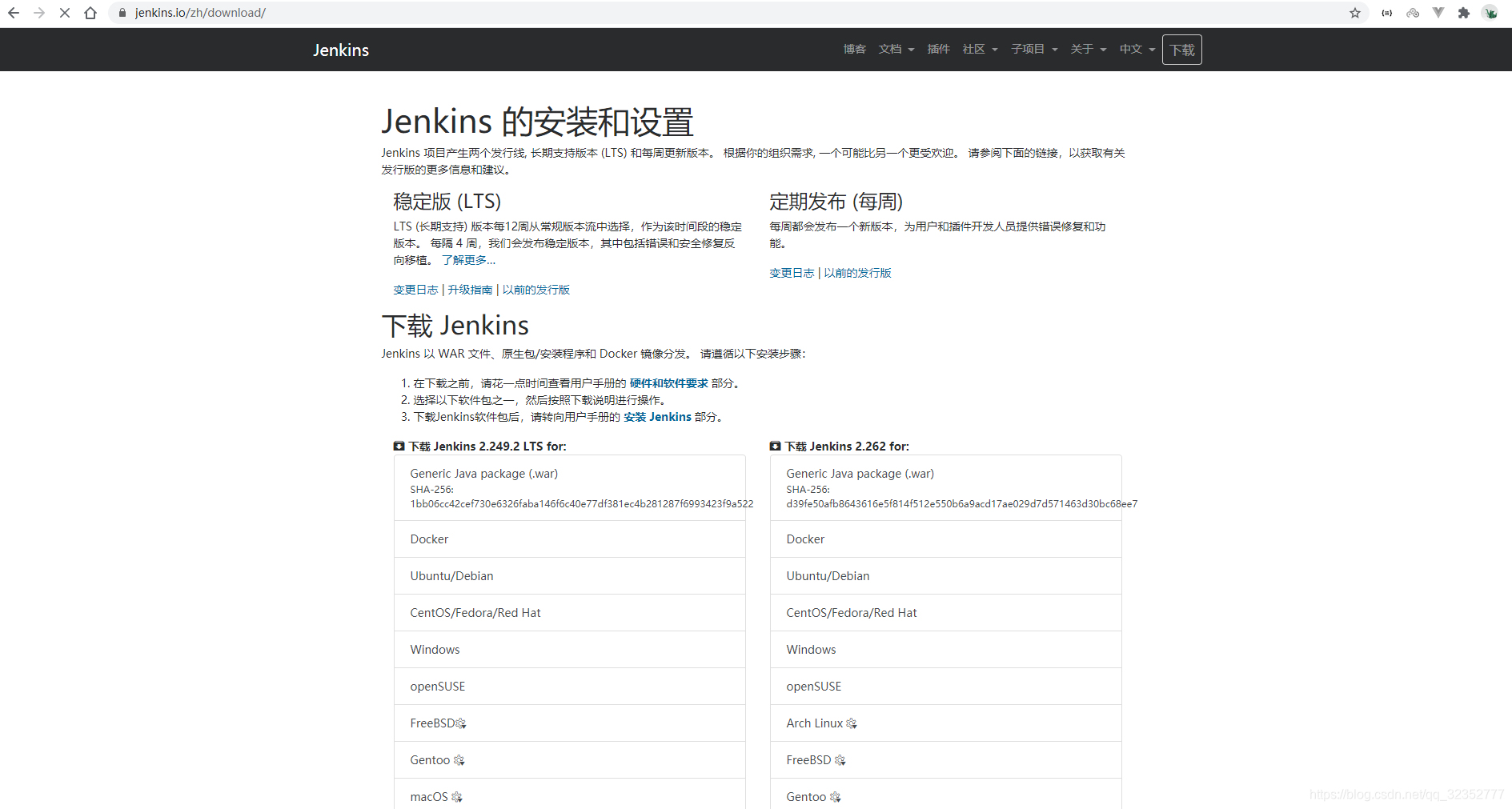Select Docker under the LTS downloads

[570, 539]
